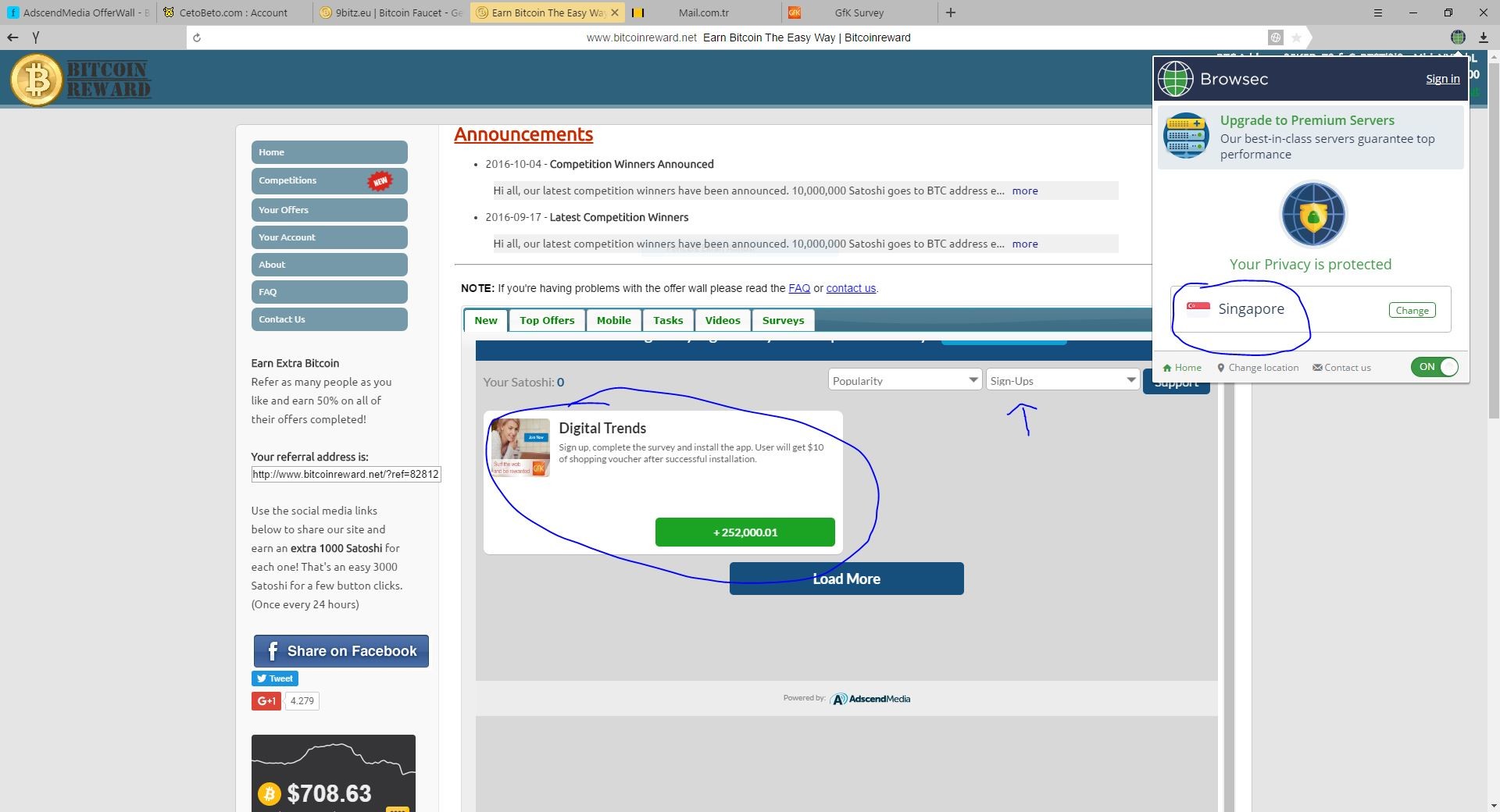The image size is (1500, 812).
Task: Click the privacy shield globe icon
Action: click(1312, 215)
